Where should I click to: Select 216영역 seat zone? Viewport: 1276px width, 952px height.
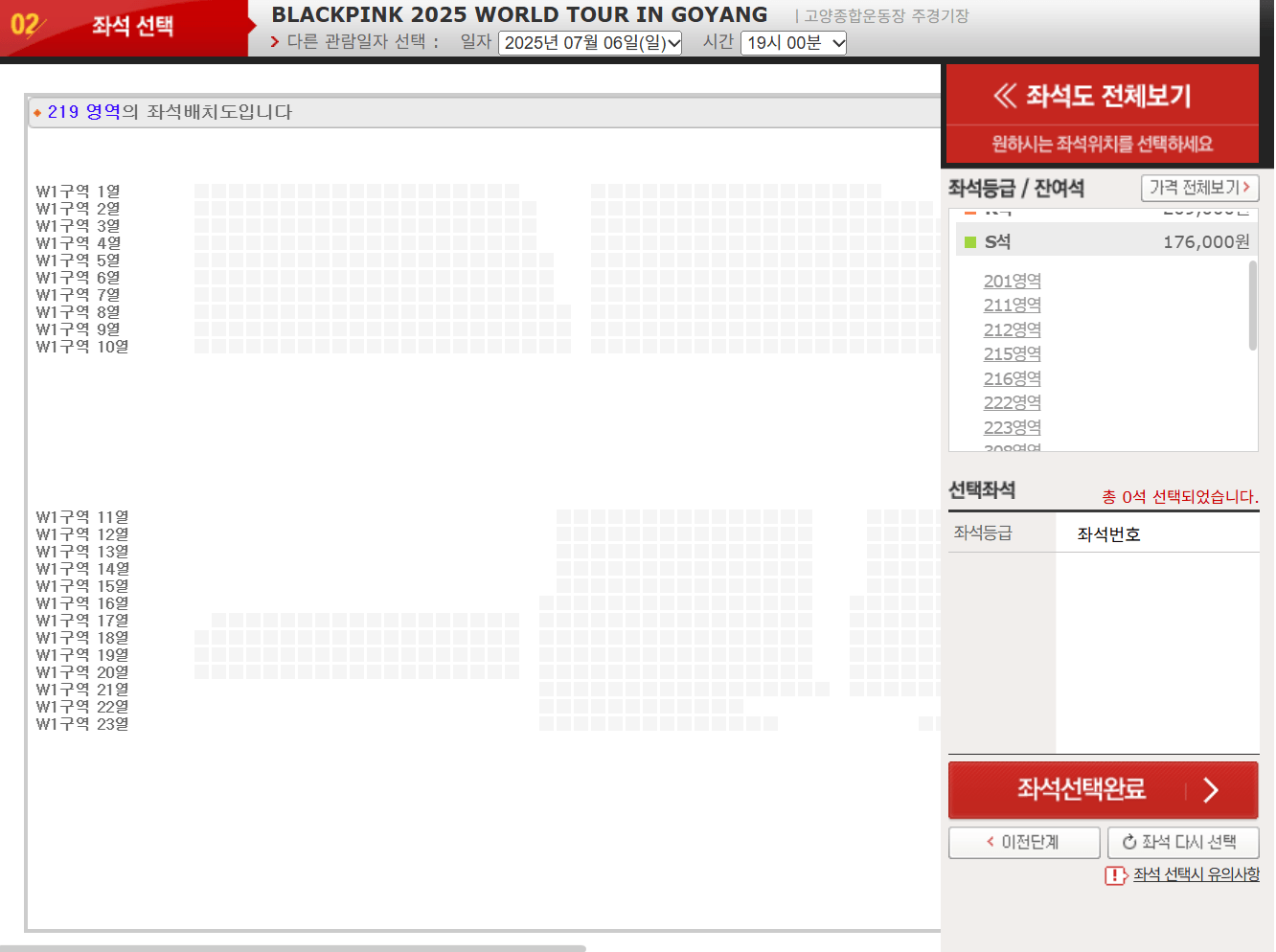tap(1012, 378)
